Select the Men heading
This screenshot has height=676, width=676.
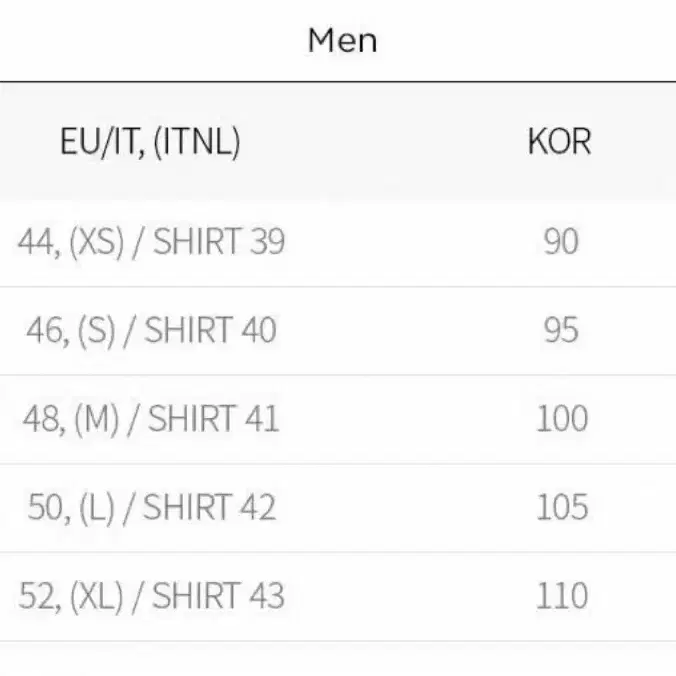pos(343,41)
